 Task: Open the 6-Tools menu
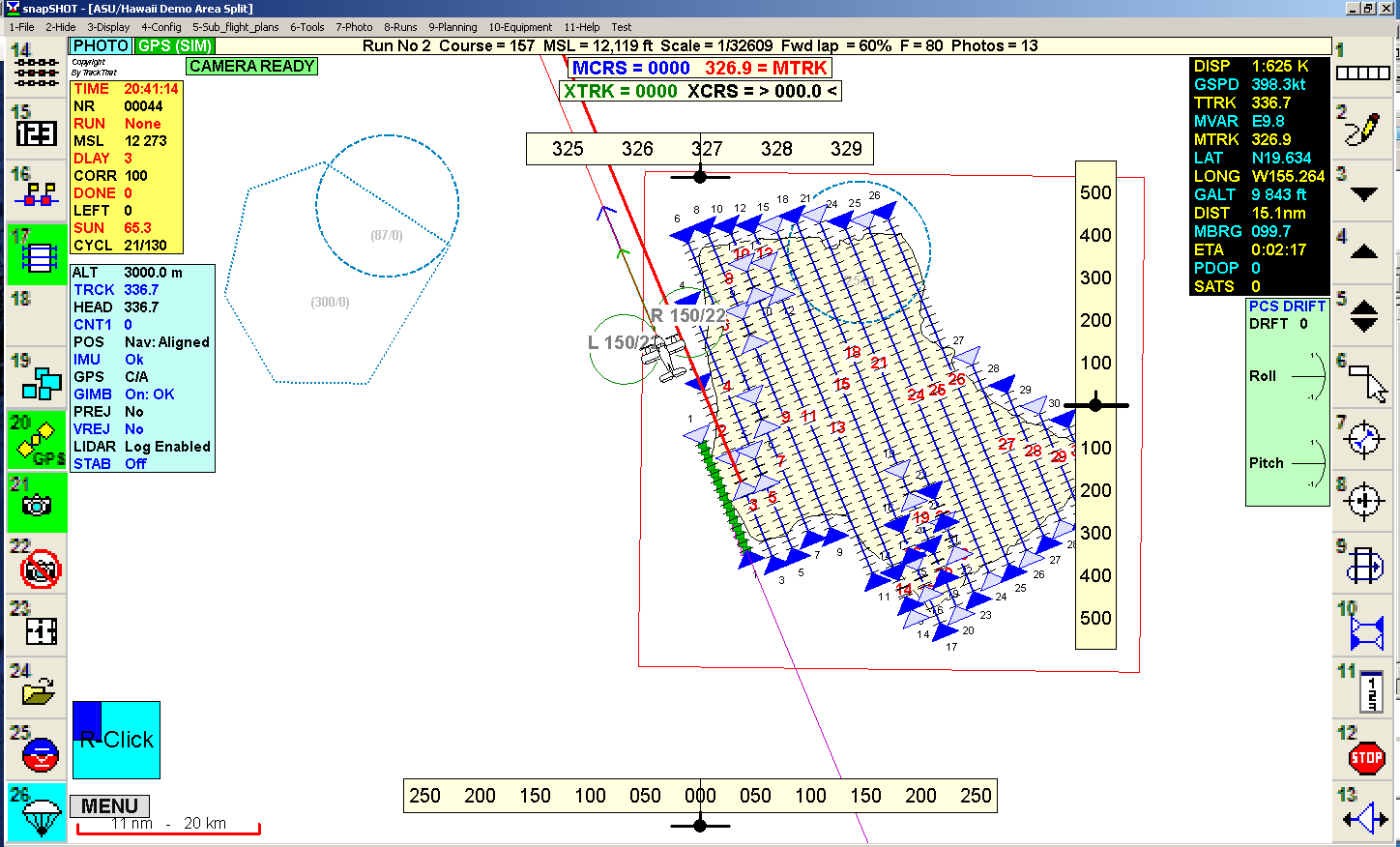307,27
